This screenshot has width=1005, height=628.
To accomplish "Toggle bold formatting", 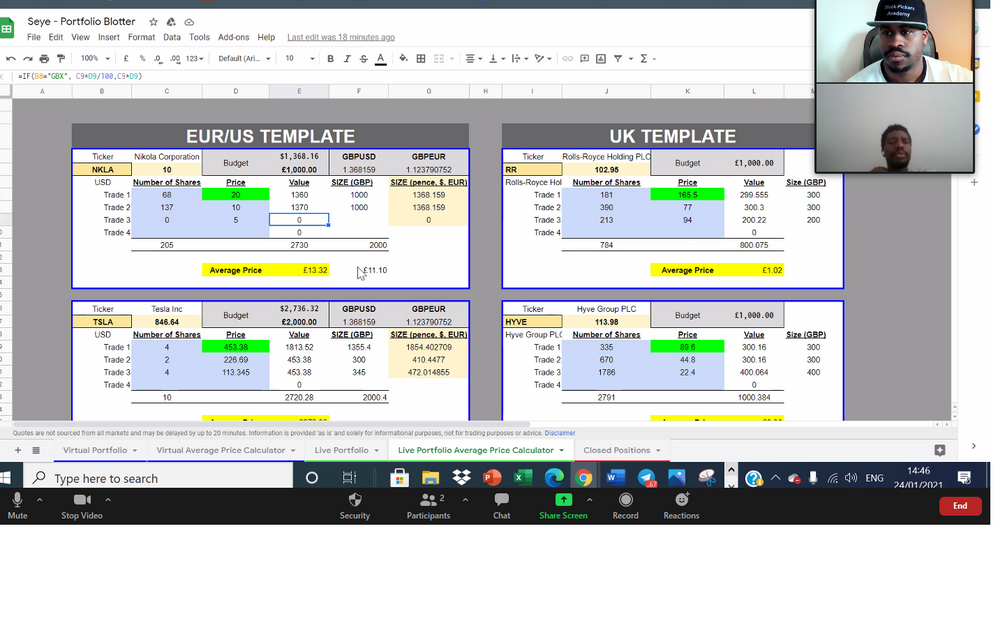I will coord(330,58).
